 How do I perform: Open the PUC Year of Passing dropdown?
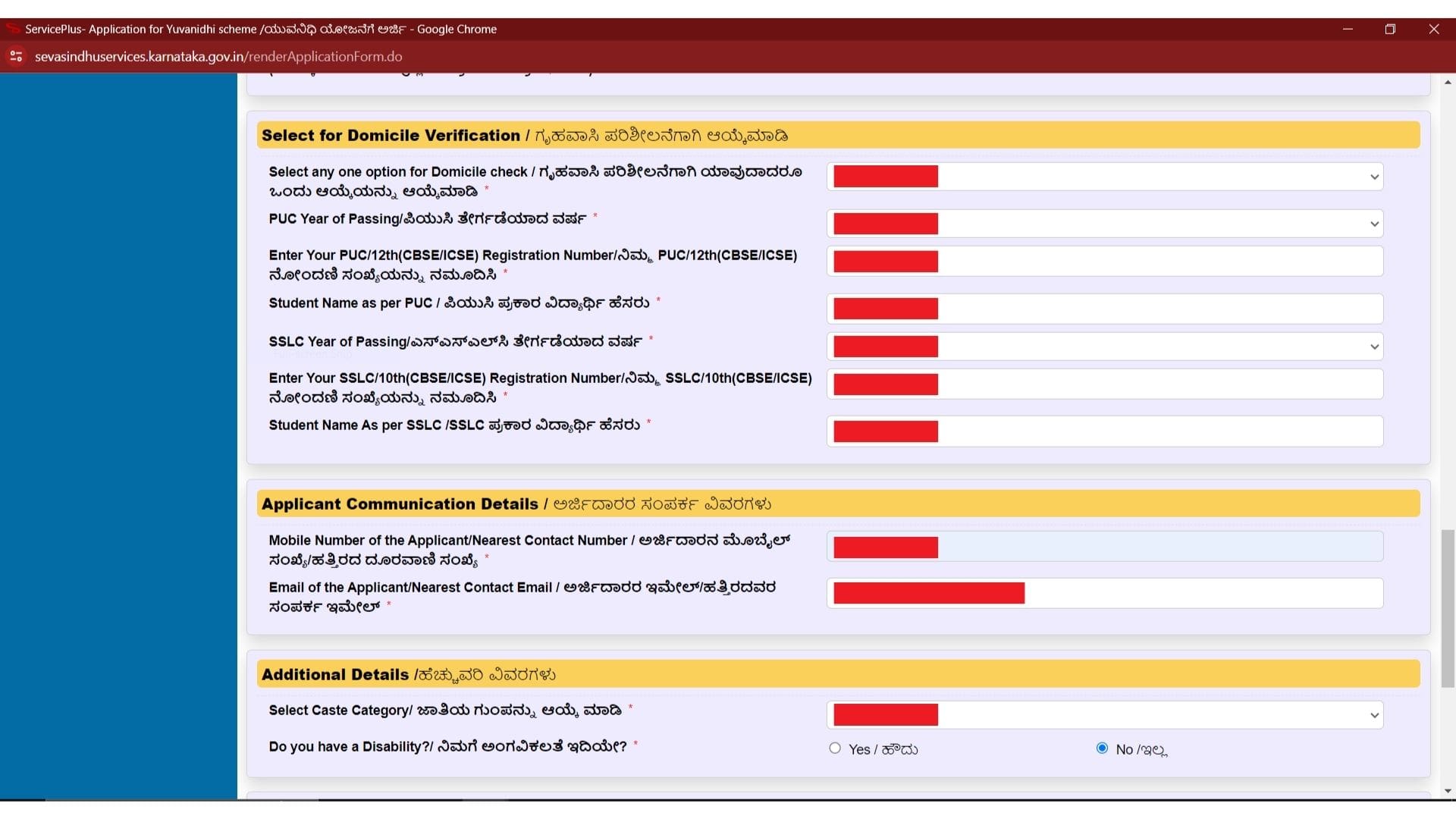click(1104, 224)
